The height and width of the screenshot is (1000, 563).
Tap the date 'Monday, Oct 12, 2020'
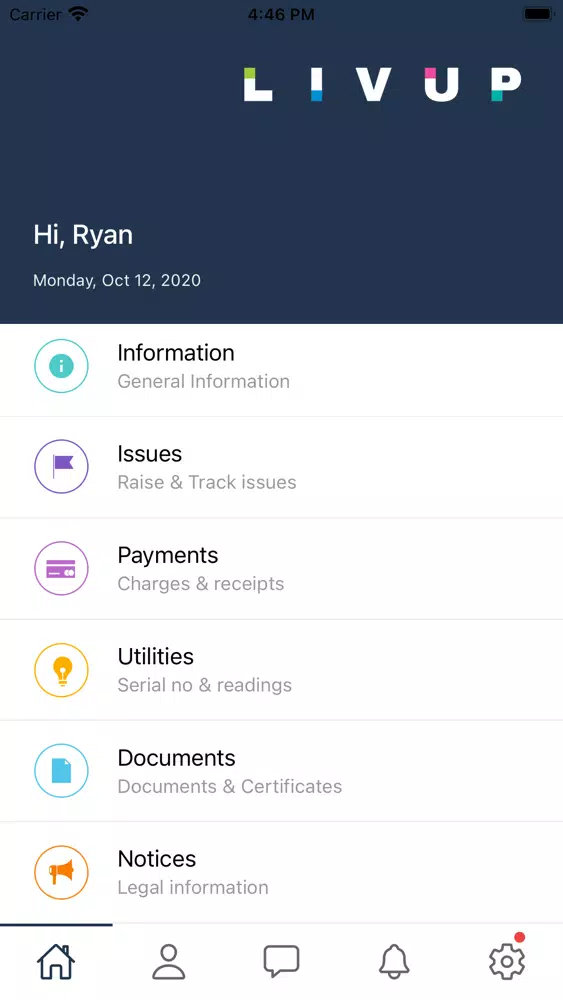coord(117,281)
